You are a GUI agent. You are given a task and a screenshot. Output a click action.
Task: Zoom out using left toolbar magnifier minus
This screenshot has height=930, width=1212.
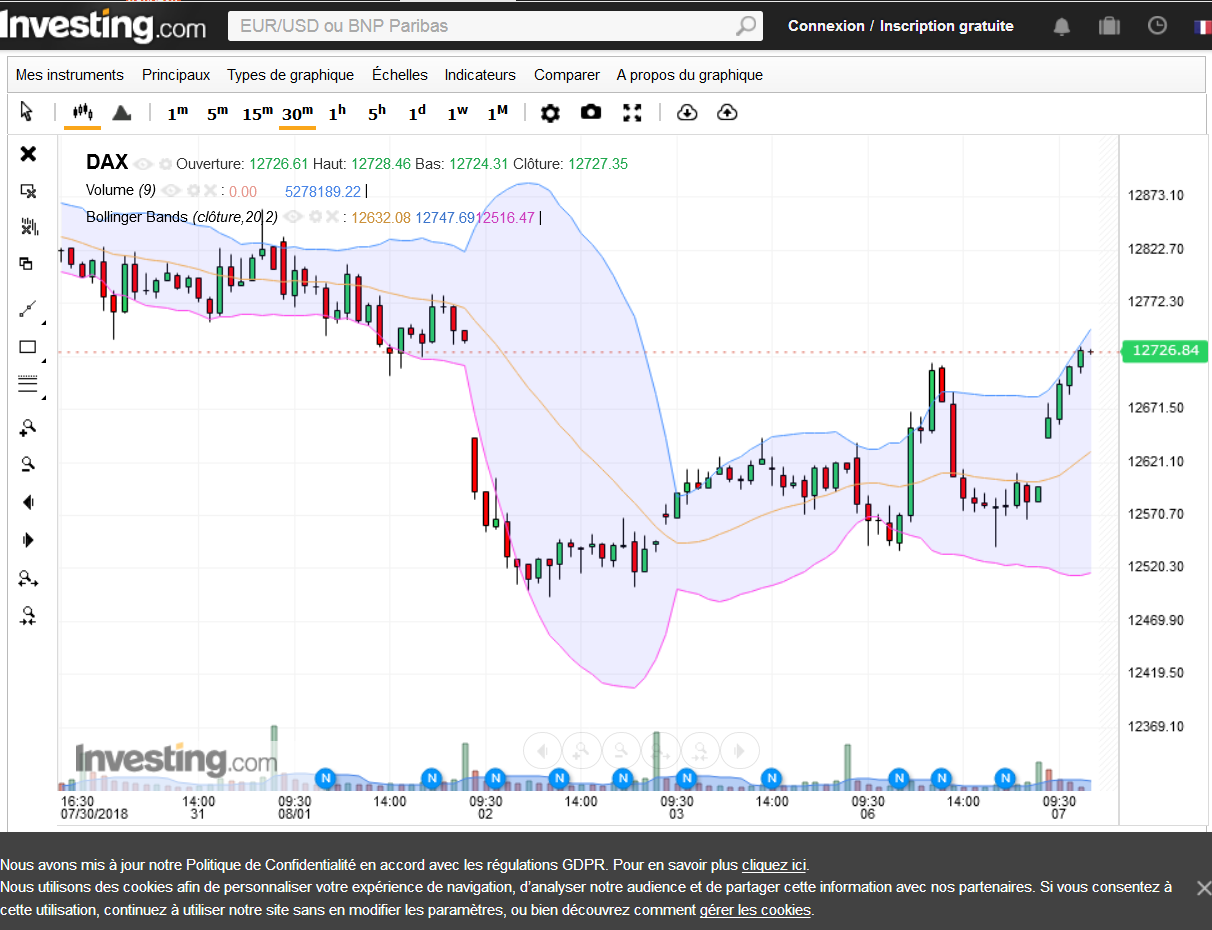point(28,464)
